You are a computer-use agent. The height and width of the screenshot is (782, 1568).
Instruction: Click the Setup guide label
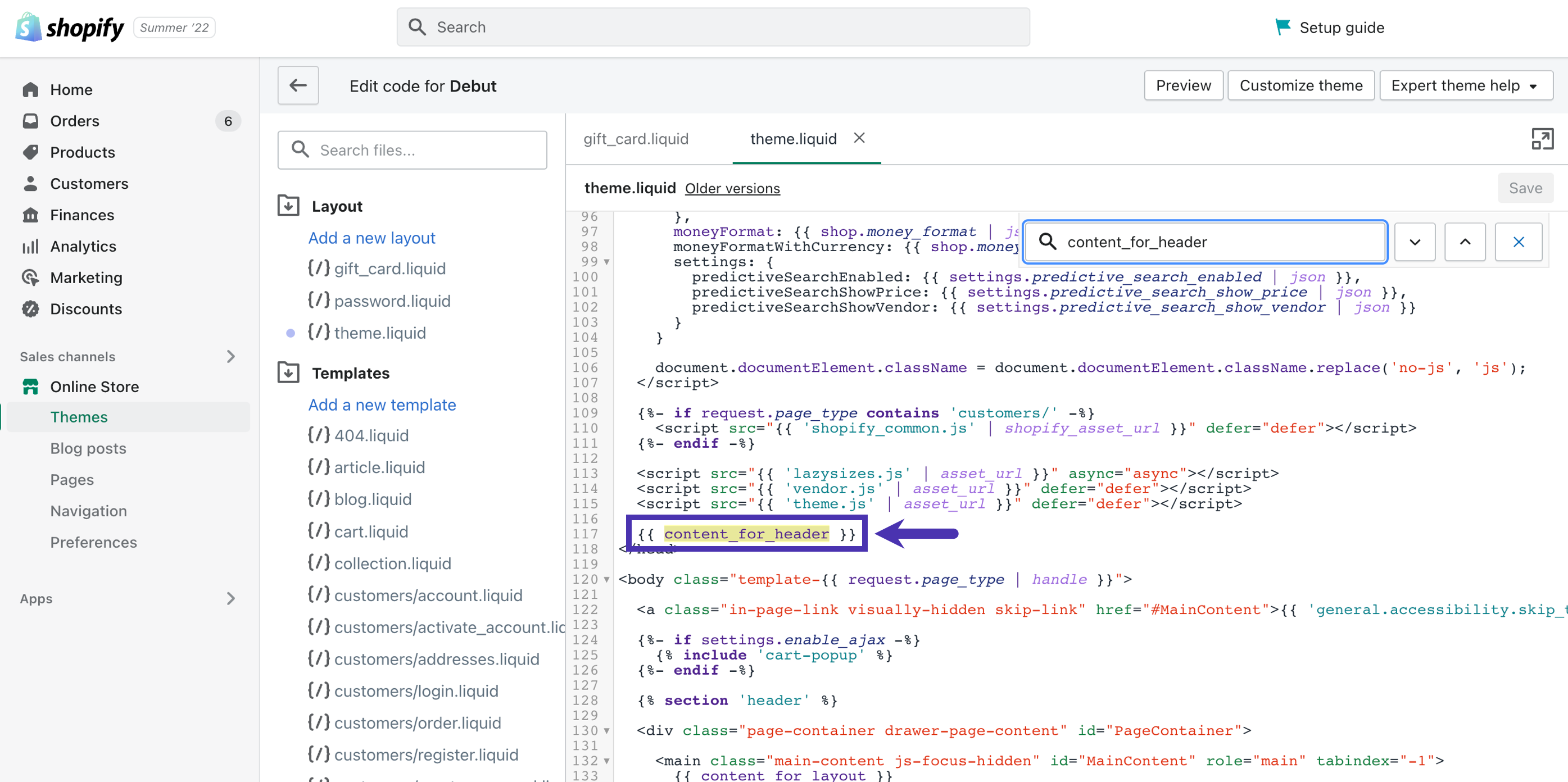[x=1342, y=28]
